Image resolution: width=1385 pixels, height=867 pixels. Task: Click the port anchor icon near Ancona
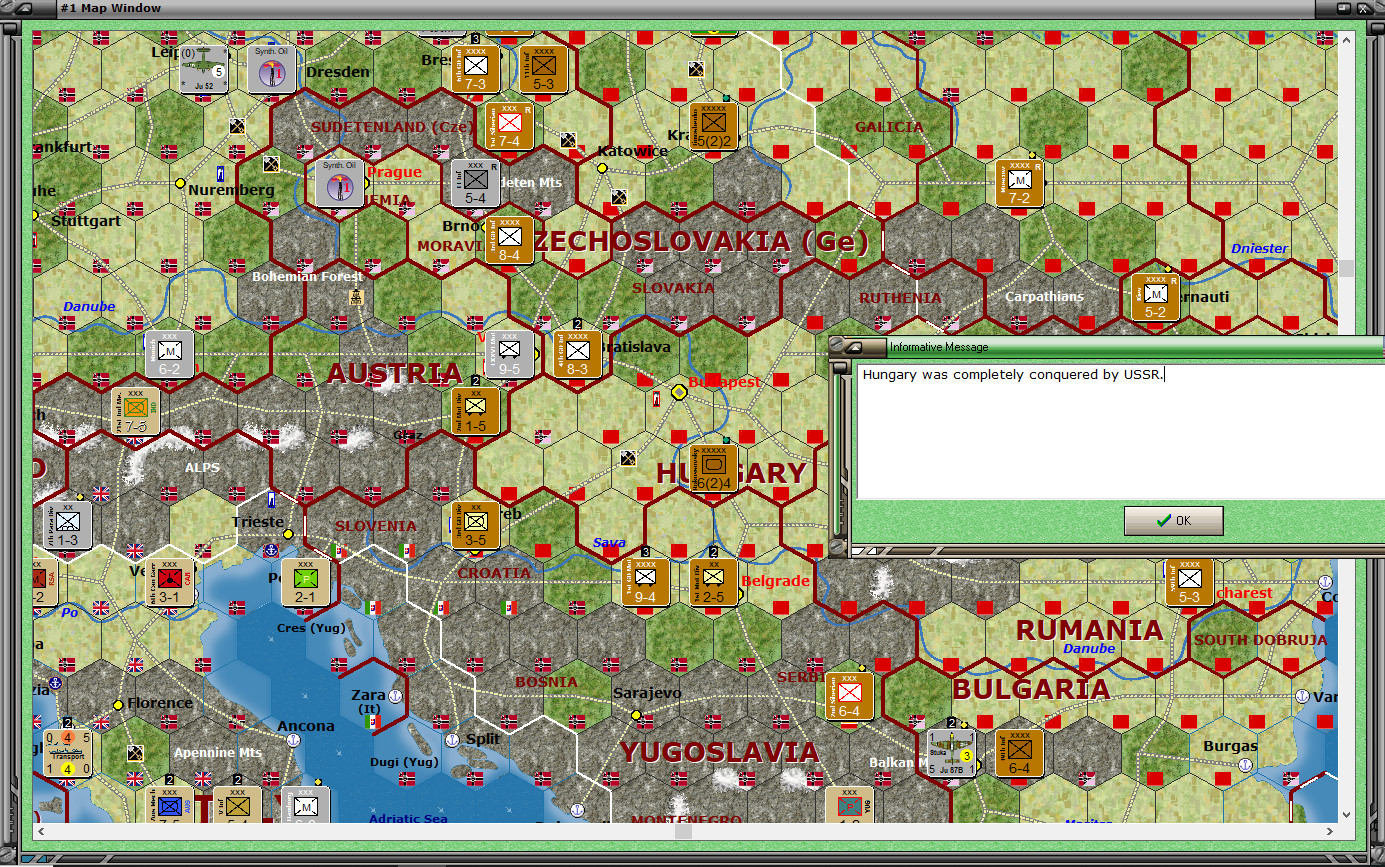pyautogui.click(x=292, y=739)
